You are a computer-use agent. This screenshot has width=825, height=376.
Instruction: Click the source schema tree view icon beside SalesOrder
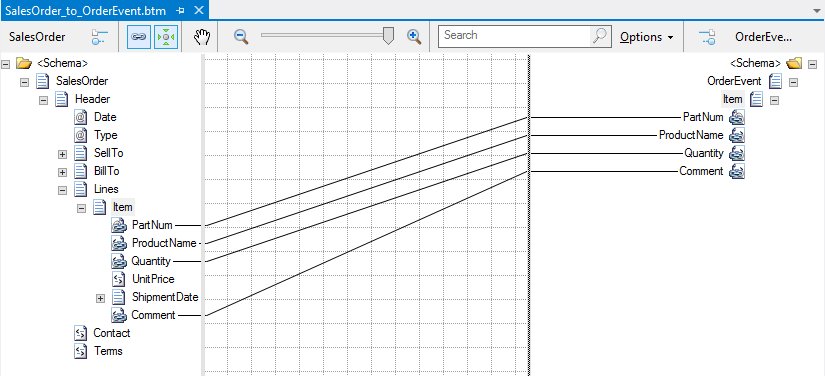99,37
